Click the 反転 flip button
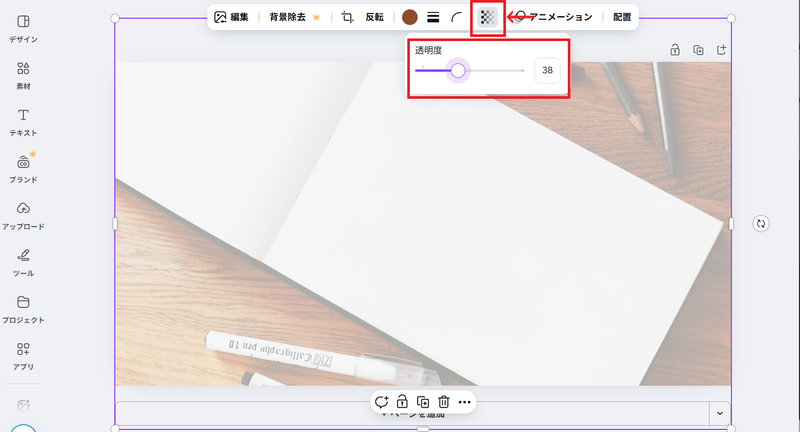This screenshot has width=800, height=432. pyautogui.click(x=374, y=17)
